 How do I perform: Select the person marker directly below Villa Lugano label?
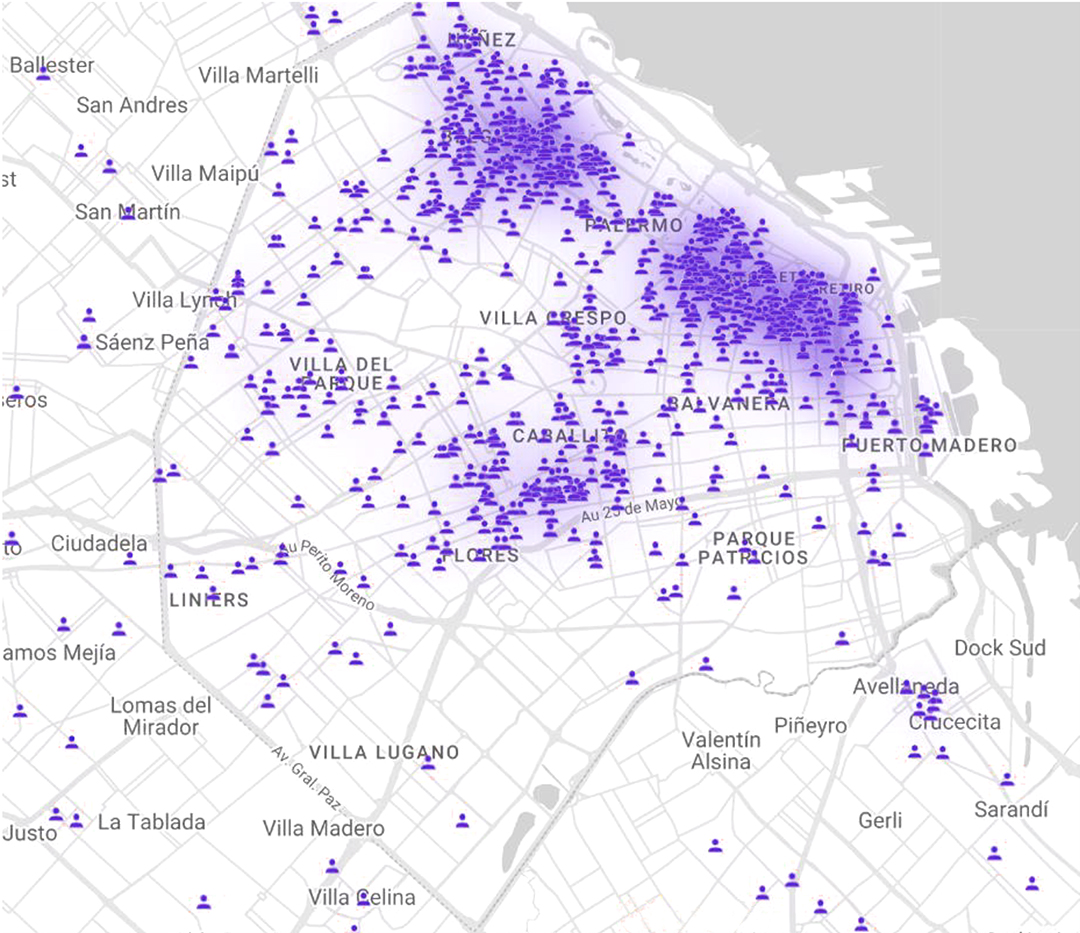point(428,763)
